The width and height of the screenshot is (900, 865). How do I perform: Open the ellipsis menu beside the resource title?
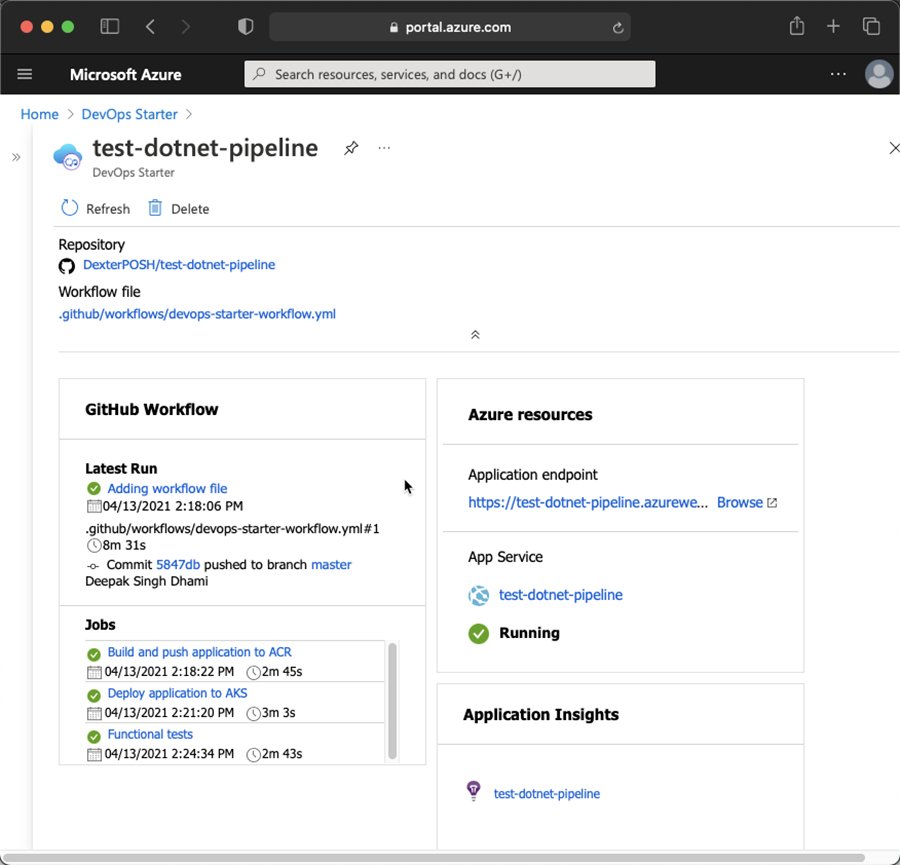click(384, 148)
